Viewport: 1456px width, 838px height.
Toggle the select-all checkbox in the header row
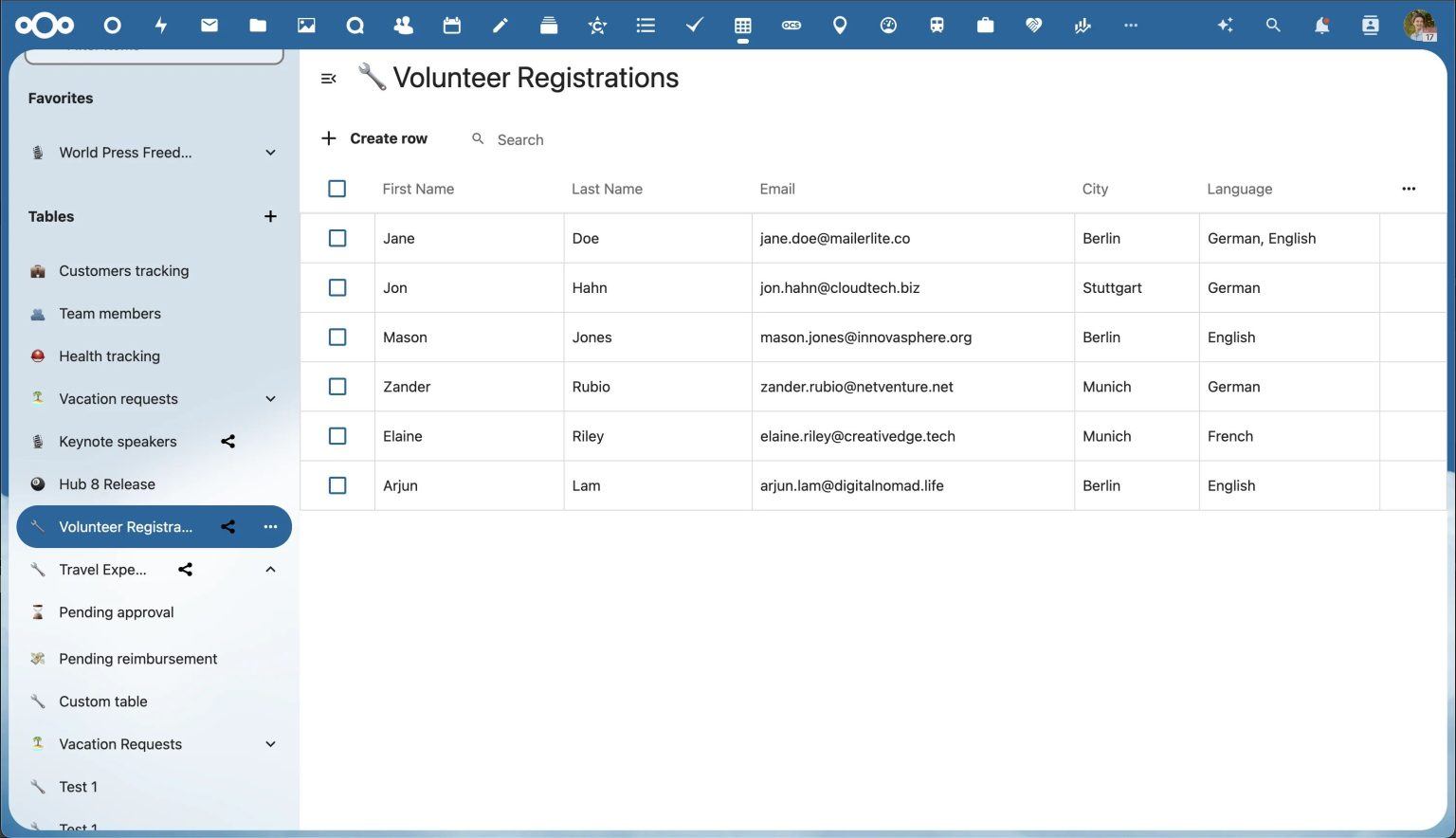pos(337,188)
